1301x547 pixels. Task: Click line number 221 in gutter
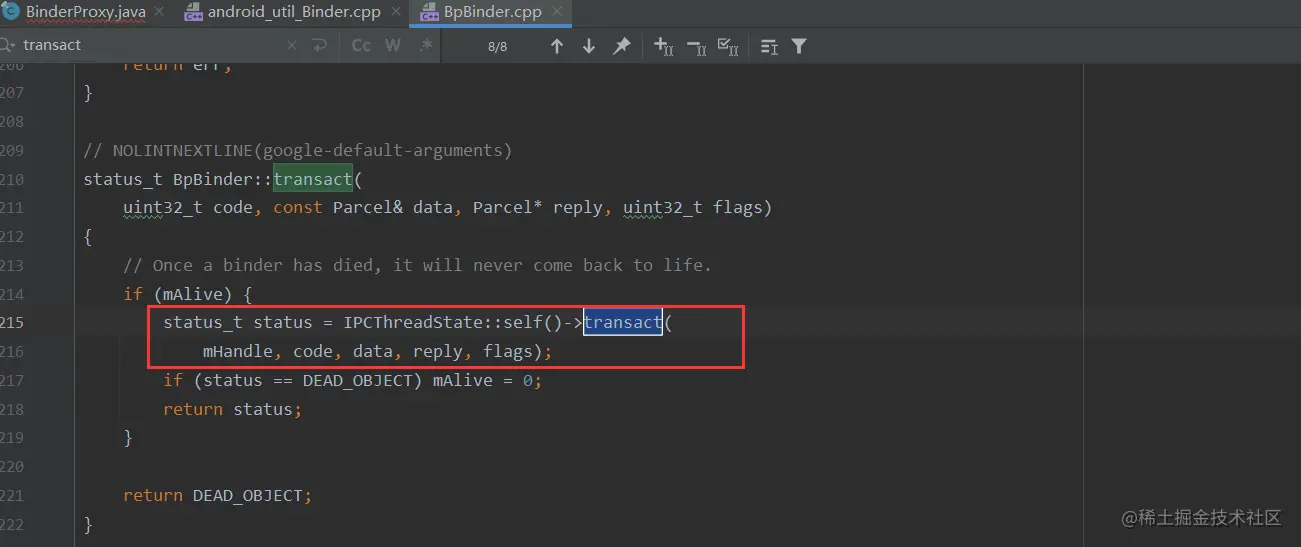pos(11,496)
